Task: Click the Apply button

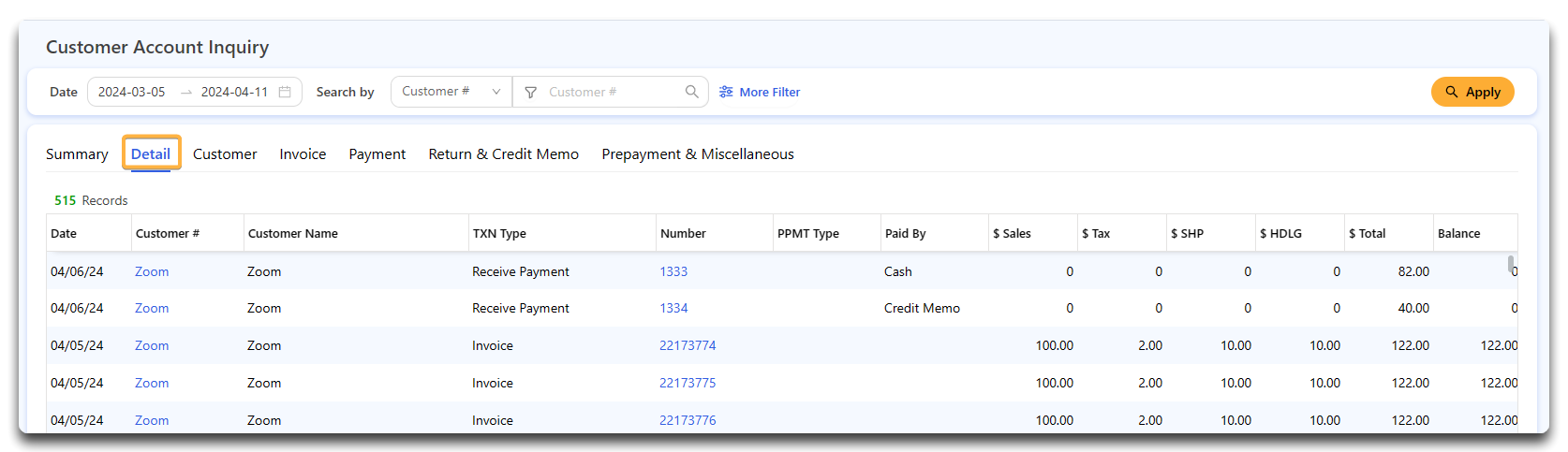Action: coord(1472,92)
